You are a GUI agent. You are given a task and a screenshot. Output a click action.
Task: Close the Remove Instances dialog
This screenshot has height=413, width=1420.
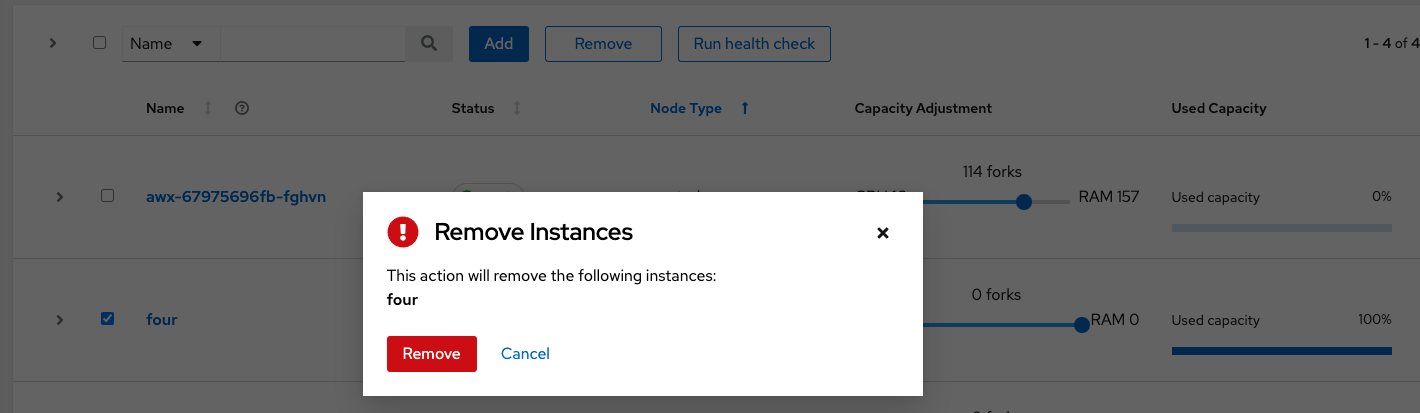point(882,233)
